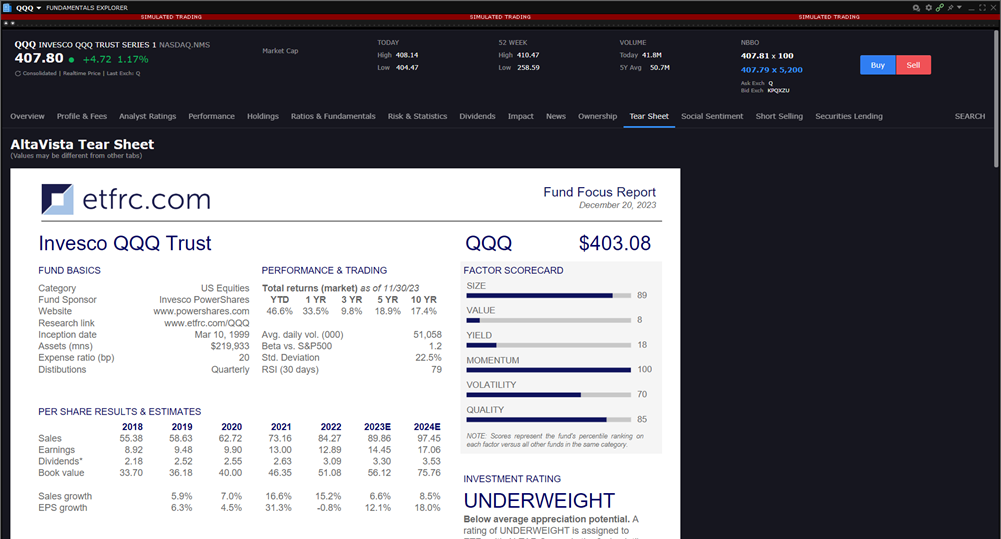Go to the Ownership tab
Screen dimensions: 1001x539
pyautogui.click(x=598, y=116)
